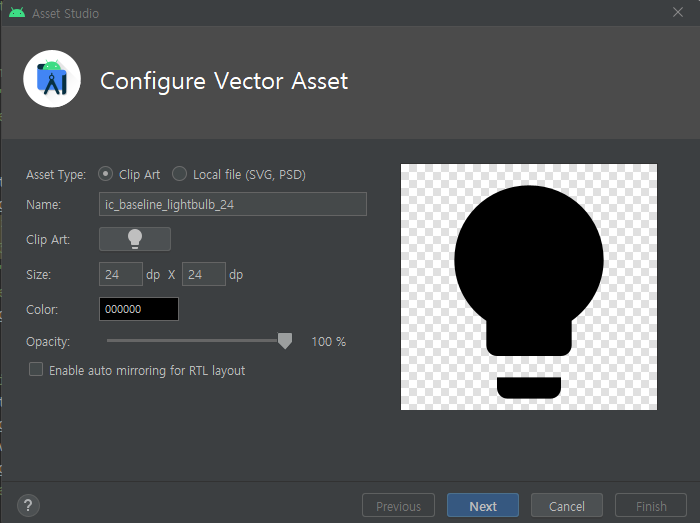Viewport: 700px width, 523px height.
Task: Click the Configure Vector Asset heading
Action: pyautogui.click(x=224, y=81)
